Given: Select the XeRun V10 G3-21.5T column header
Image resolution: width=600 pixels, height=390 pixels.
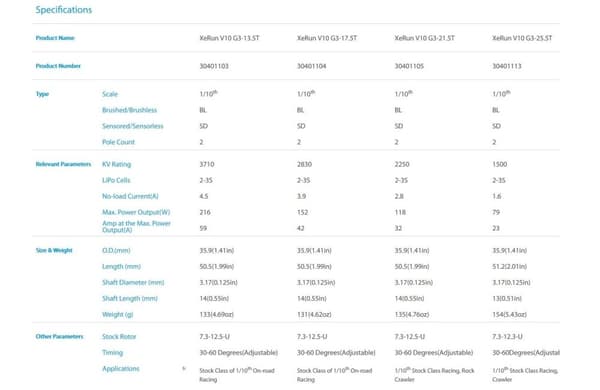Looking at the screenshot, I should (424, 38).
